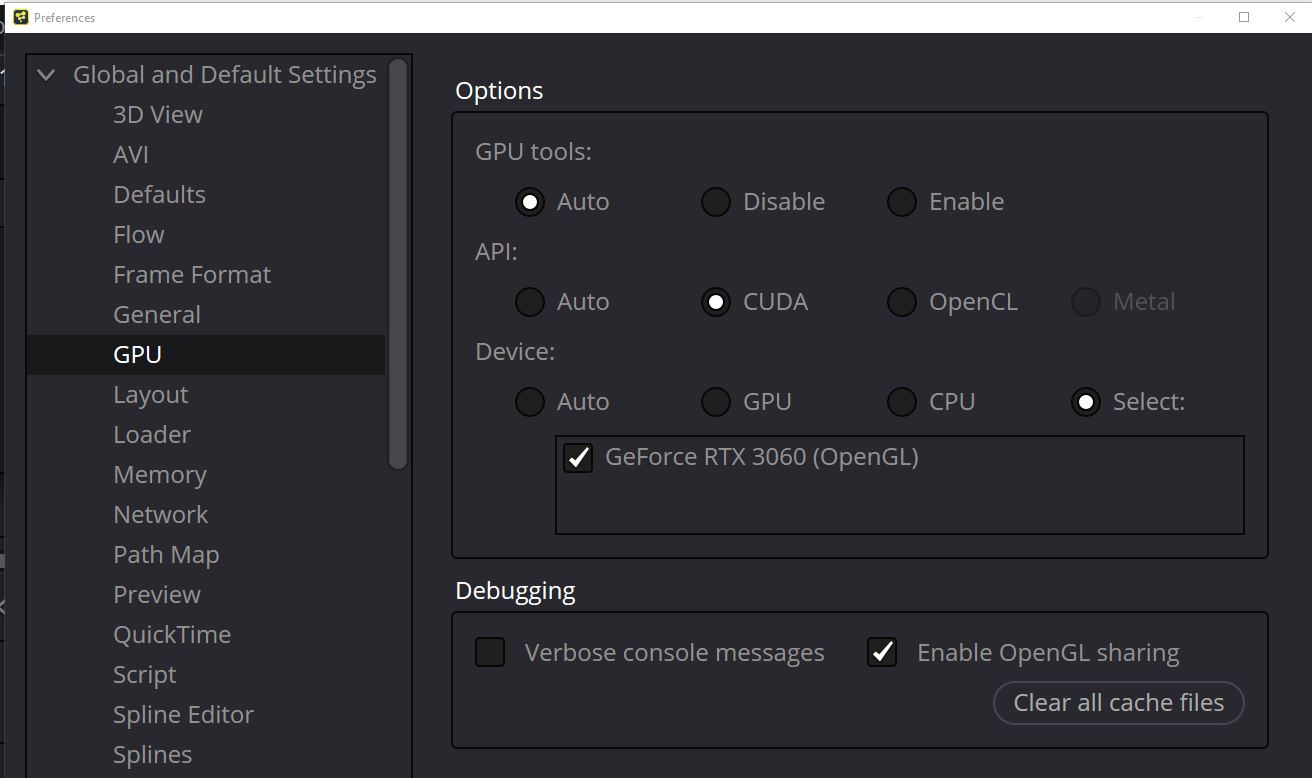The width and height of the screenshot is (1312, 778).
Task: Click the settings list scrollbar
Action: point(398,264)
